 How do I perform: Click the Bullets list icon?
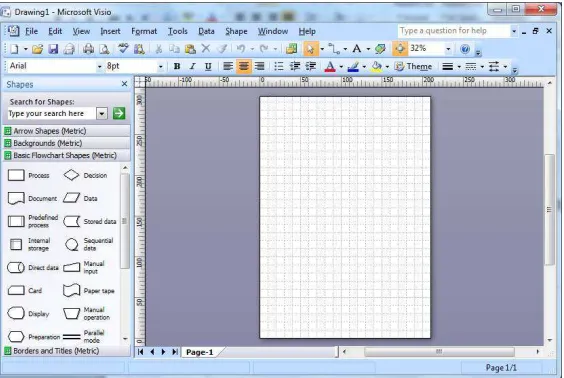[278, 66]
